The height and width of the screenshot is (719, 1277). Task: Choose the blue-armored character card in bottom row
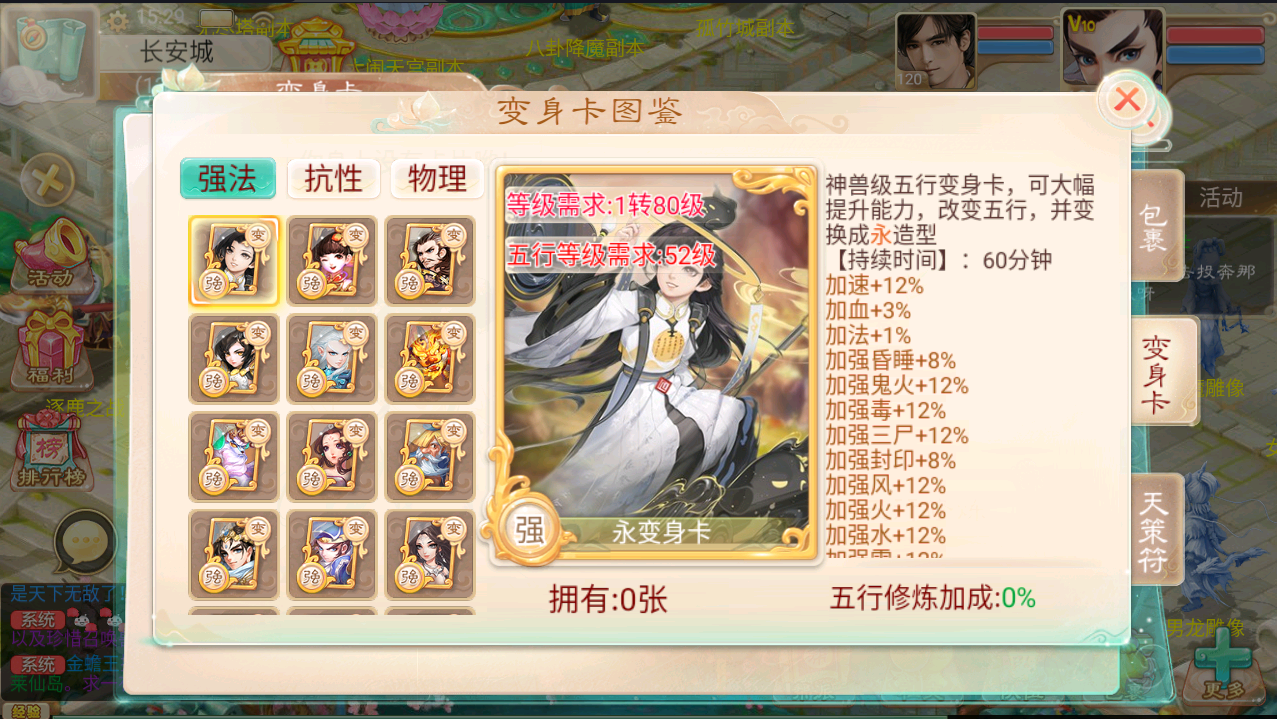[x=332, y=554]
